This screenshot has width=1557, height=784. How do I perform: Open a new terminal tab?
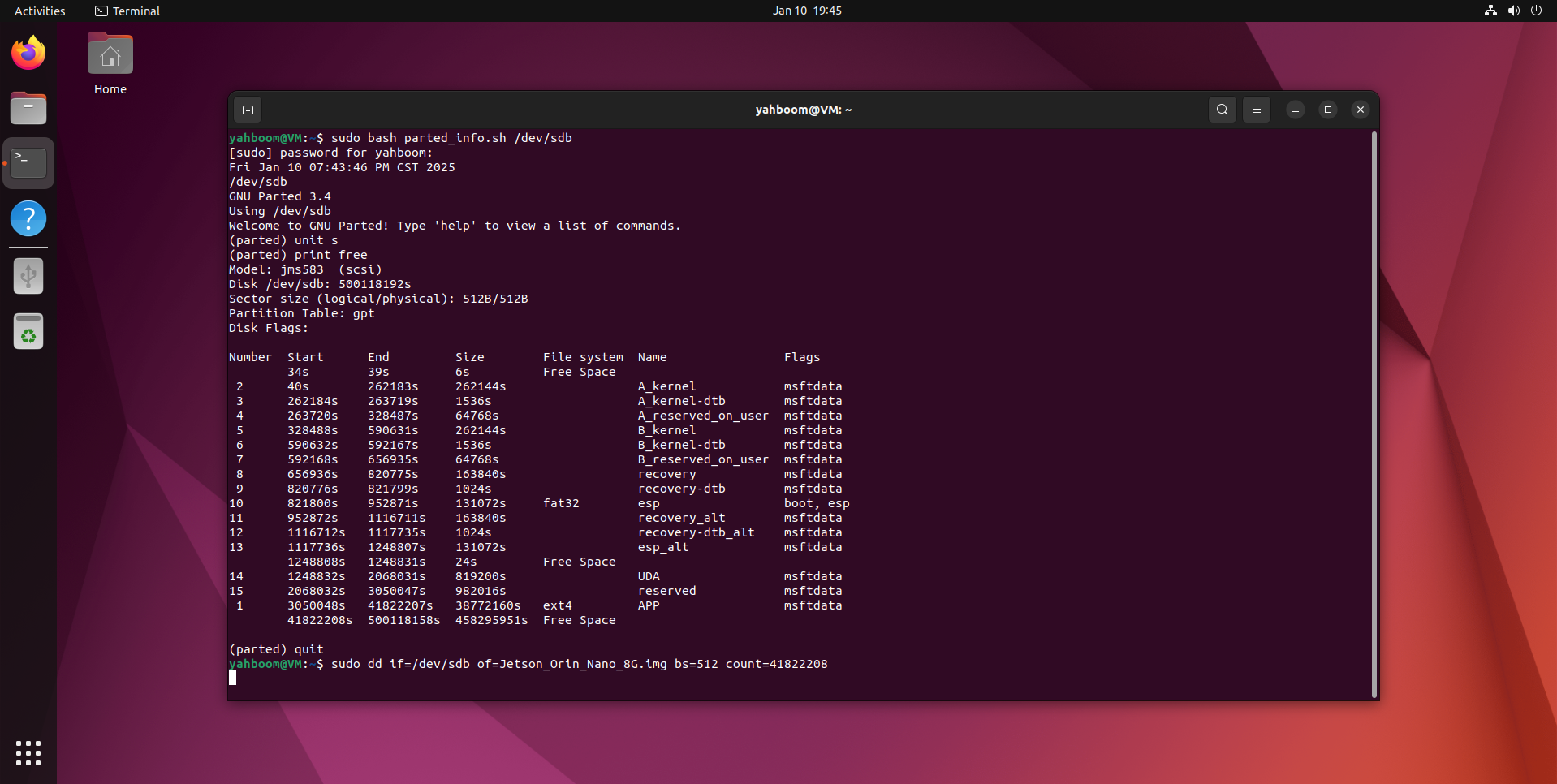(x=248, y=110)
